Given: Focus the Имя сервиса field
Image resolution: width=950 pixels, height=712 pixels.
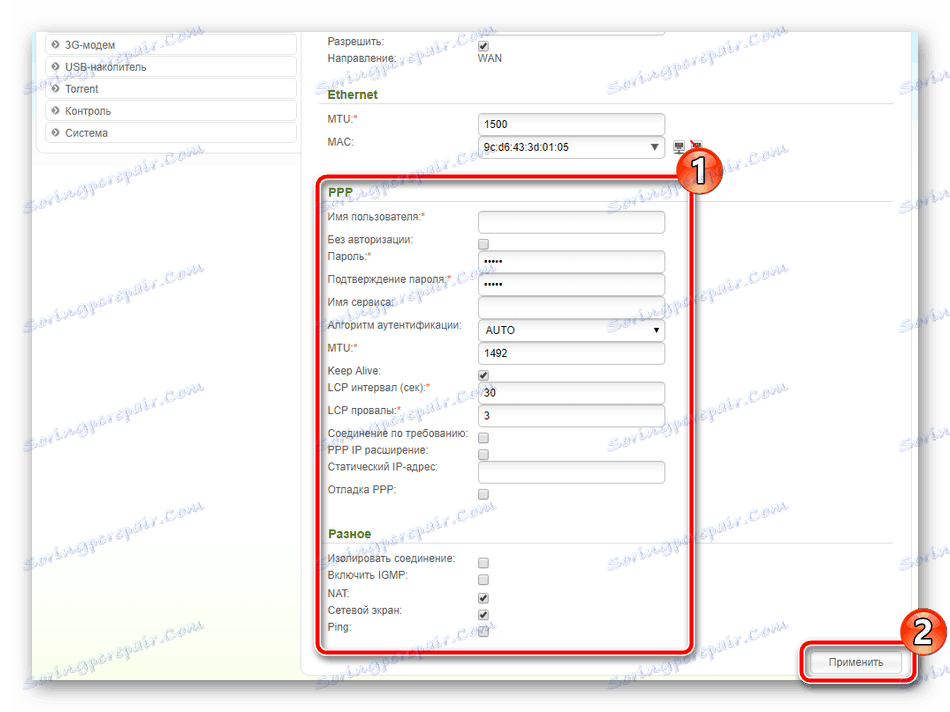Looking at the screenshot, I should [x=571, y=307].
